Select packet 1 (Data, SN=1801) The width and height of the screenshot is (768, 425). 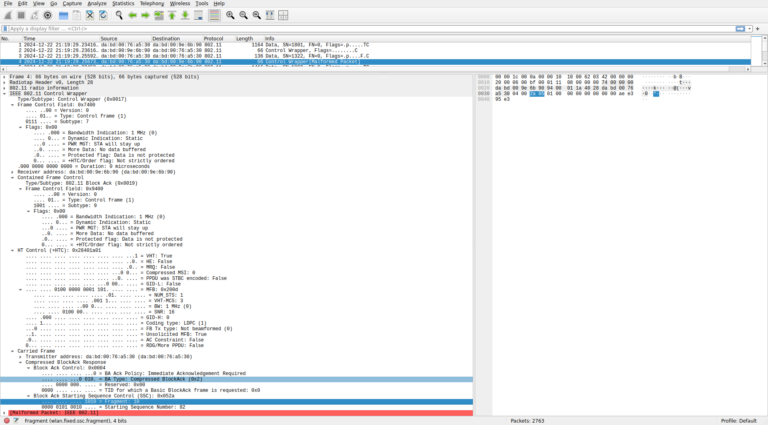(375, 45)
